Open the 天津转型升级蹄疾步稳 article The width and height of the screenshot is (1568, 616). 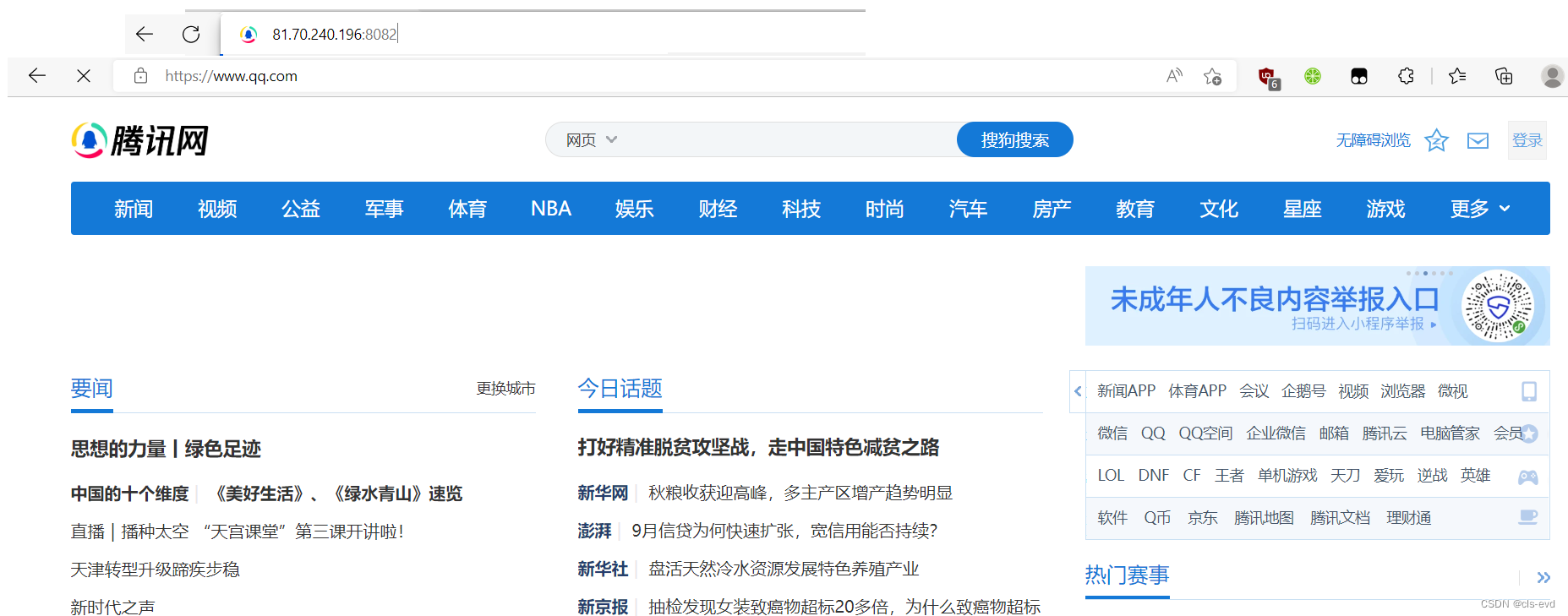pyautogui.click(x=155, y=570)
